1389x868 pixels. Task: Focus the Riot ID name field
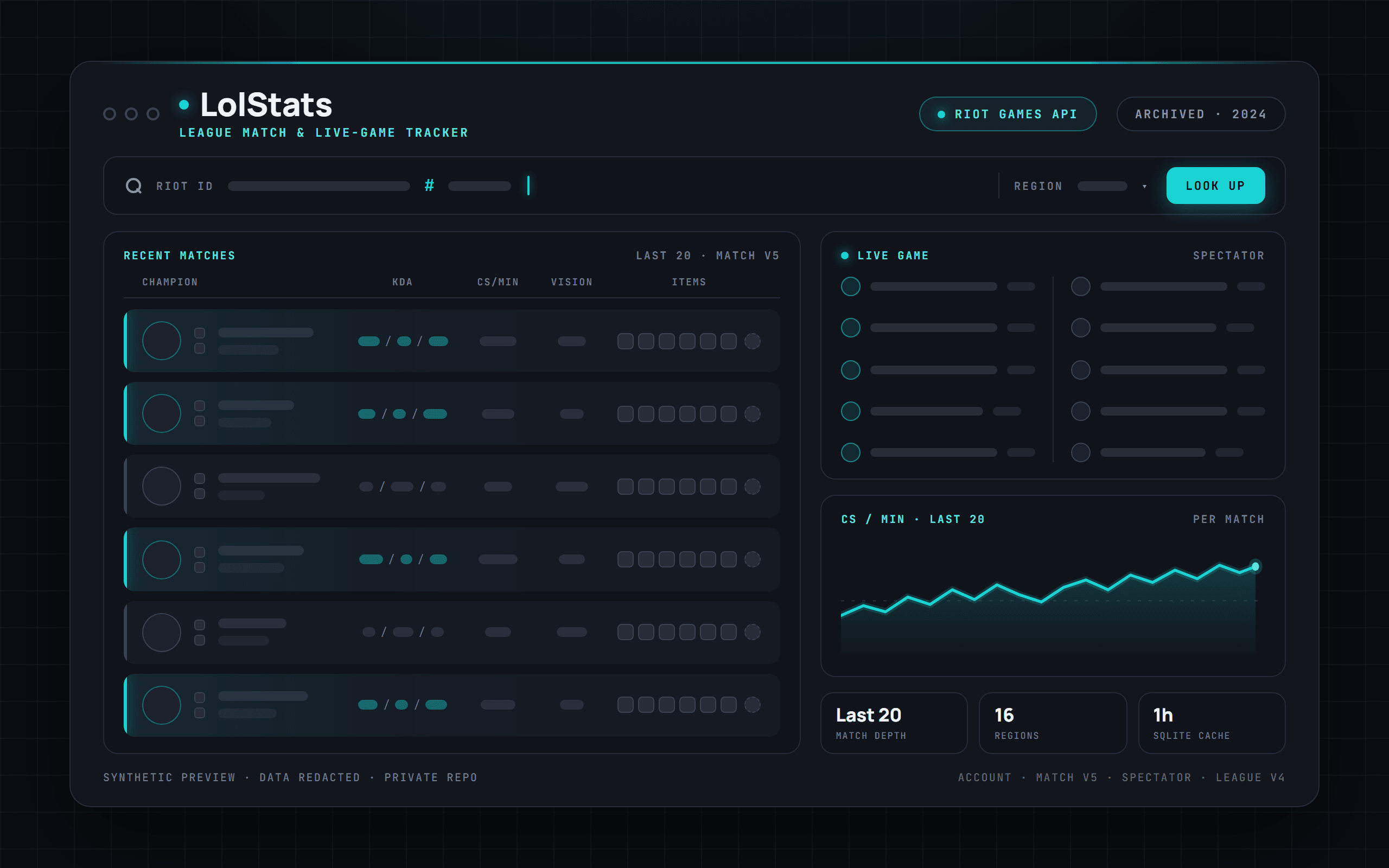318,186
